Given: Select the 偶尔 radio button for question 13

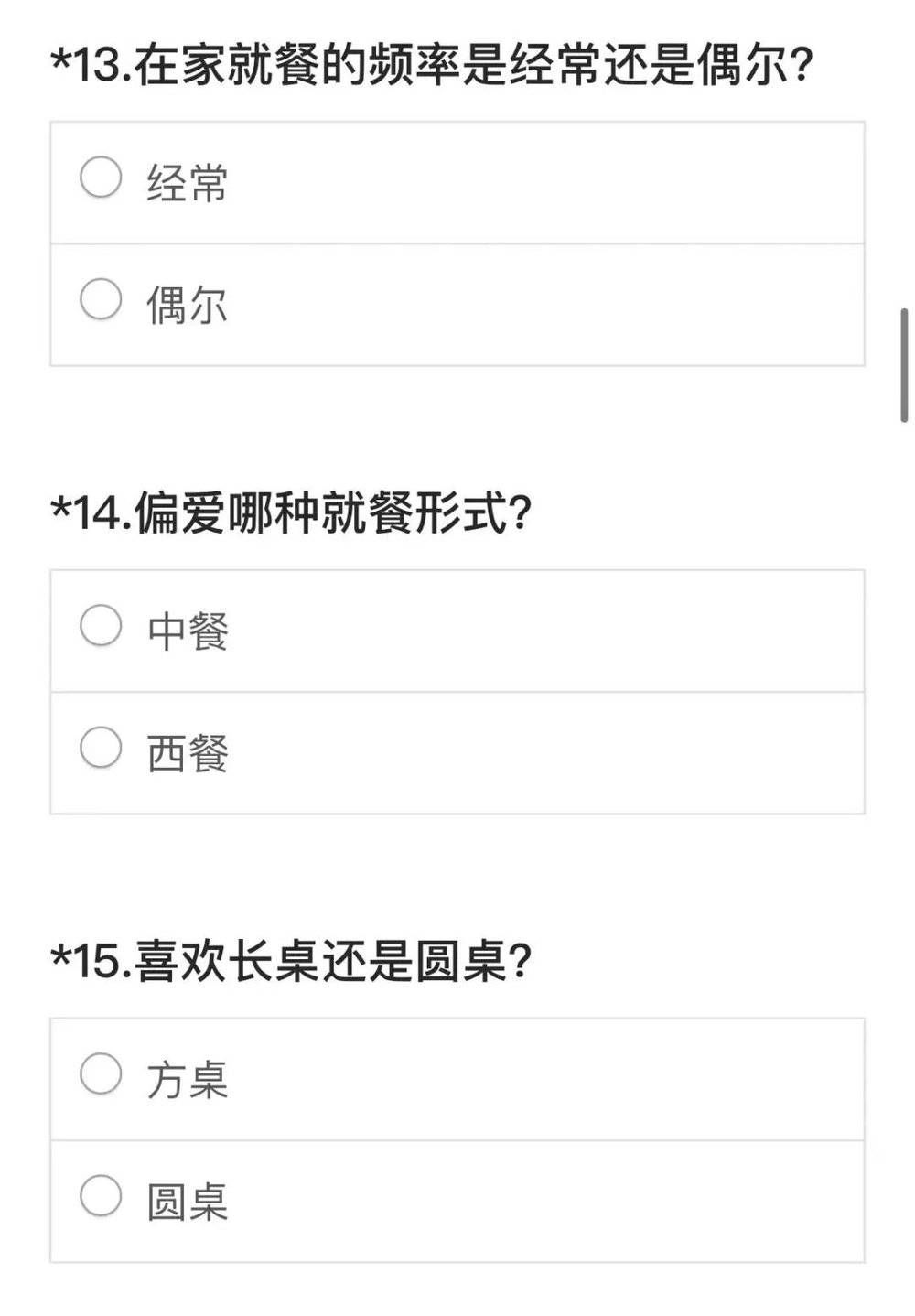Looking at the screenshot, I should pyautogui.click(x=101, y=297).
